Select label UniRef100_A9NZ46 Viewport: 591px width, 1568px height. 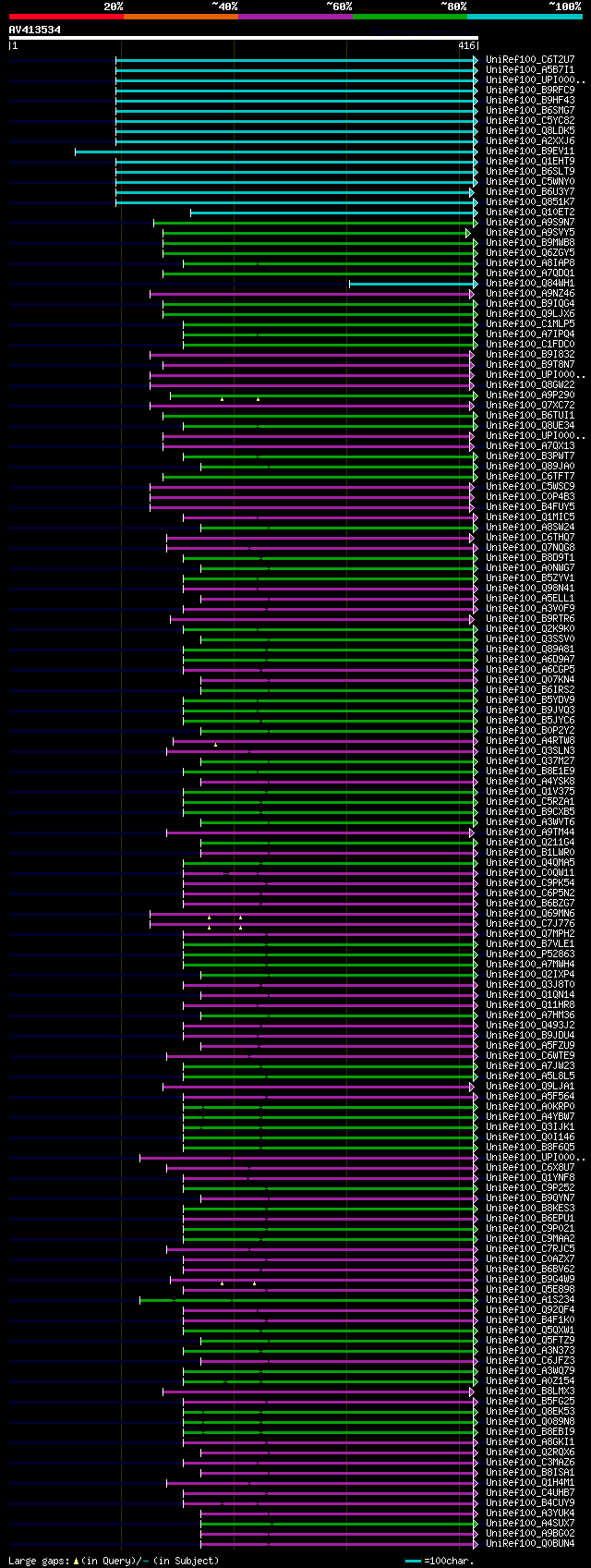pyautogui.click(x=530, y=293)
